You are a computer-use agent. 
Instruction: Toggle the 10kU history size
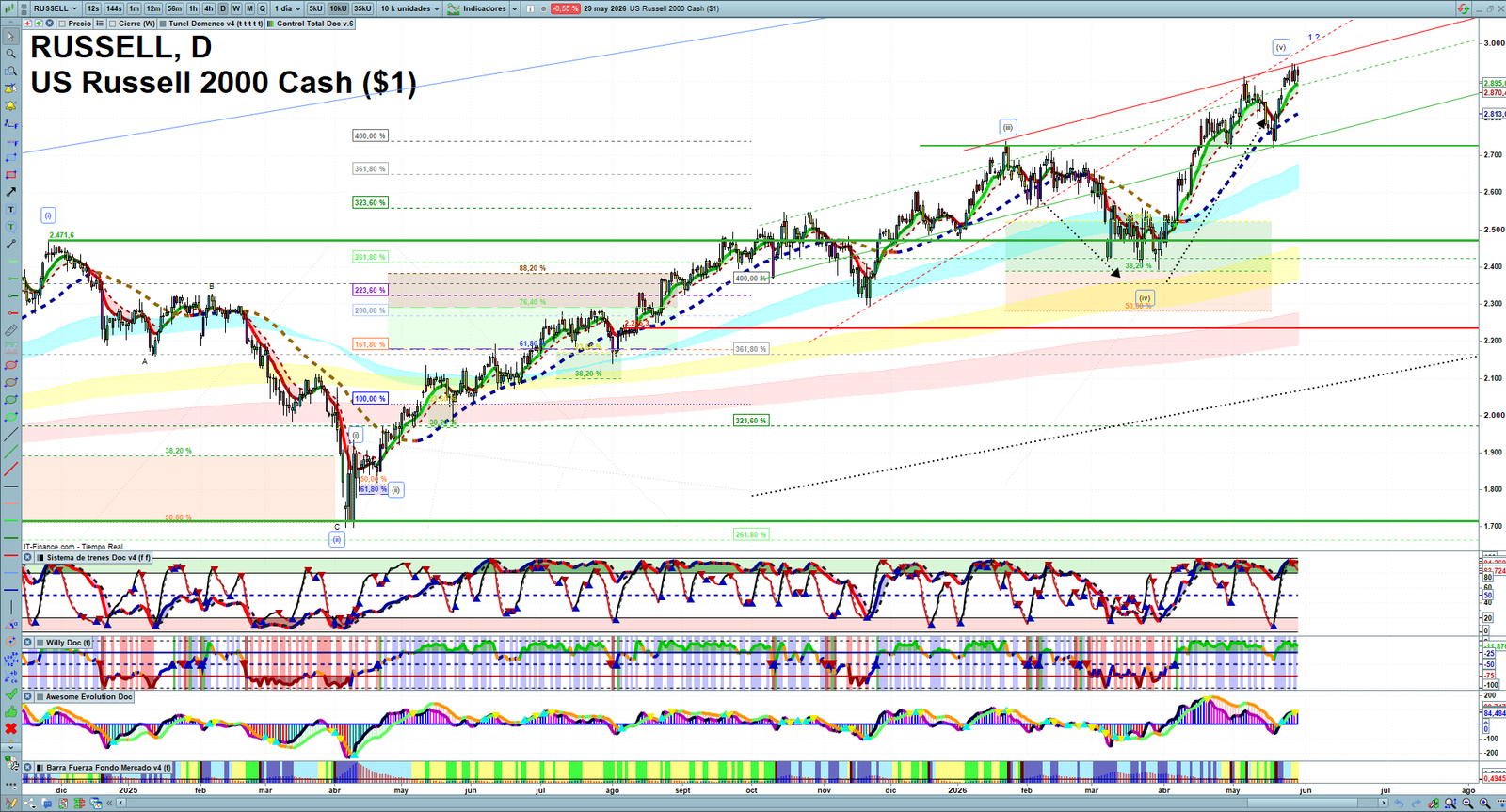338,8
